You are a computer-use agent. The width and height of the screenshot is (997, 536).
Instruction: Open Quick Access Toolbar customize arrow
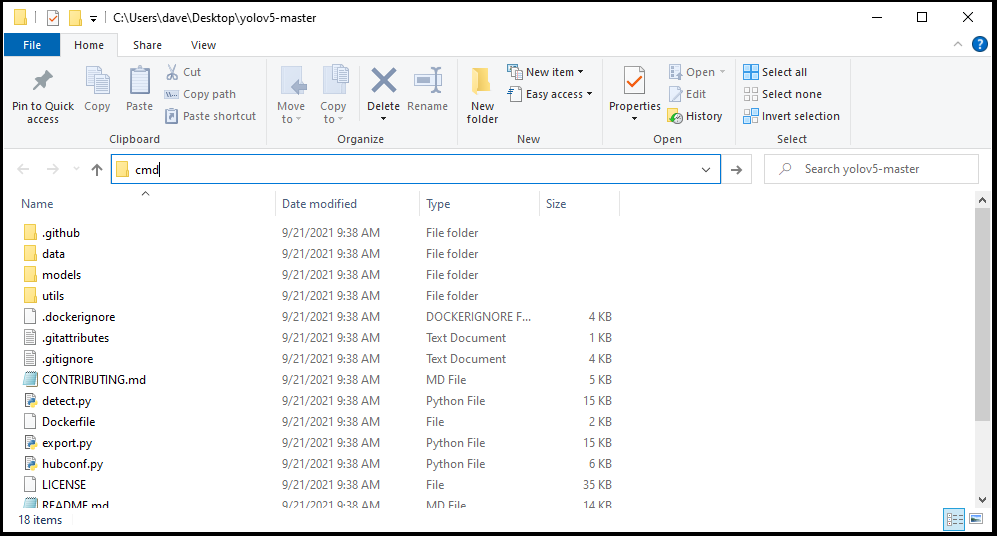pyautogui.click(x=93, y=18)
